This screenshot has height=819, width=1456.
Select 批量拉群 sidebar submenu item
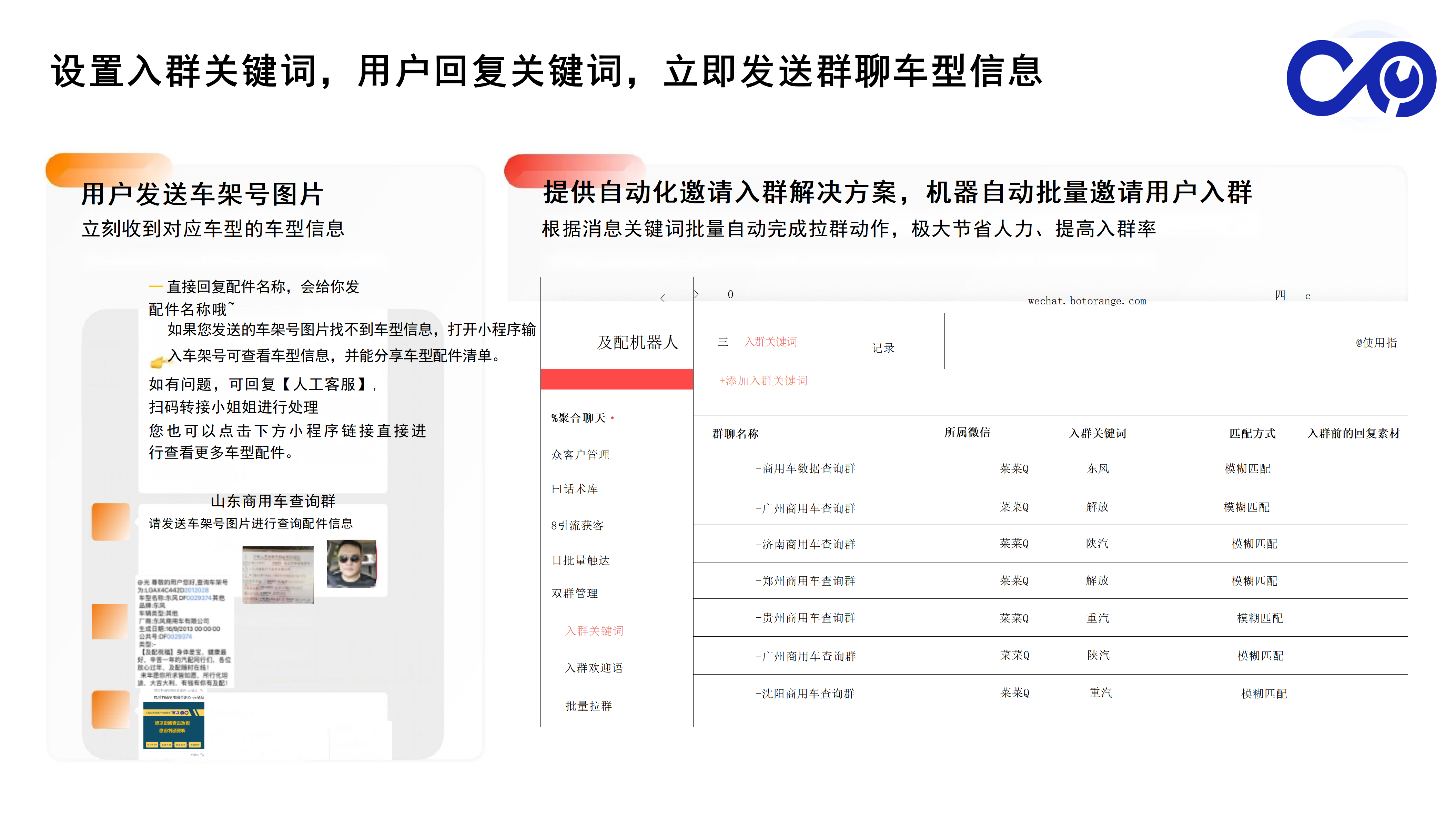click(x=588, y=706)
